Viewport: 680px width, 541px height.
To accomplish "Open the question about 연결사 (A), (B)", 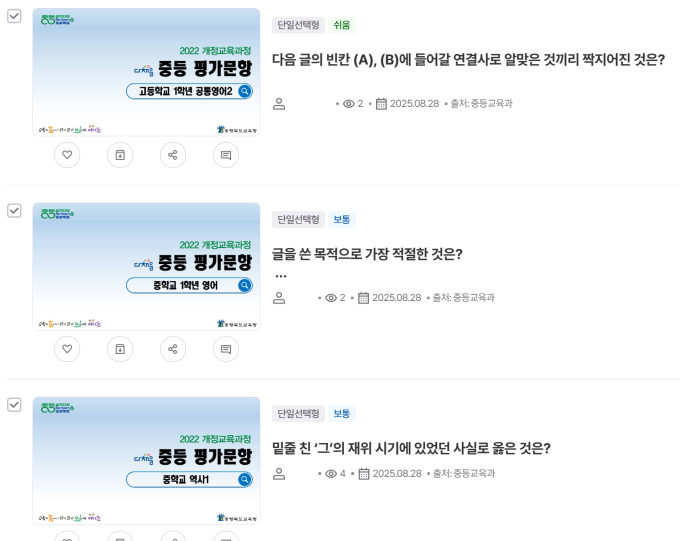I will pyautogui.click(x=468, y=60).
